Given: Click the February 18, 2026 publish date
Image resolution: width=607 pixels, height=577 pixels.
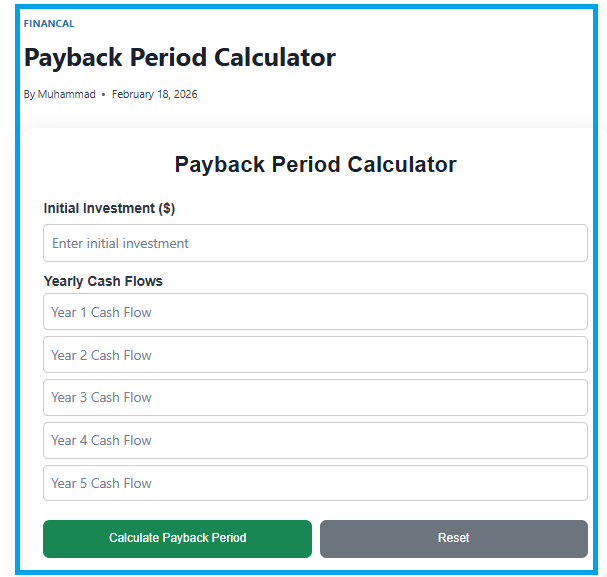Looking at the screenshot, I should point(154,94).
